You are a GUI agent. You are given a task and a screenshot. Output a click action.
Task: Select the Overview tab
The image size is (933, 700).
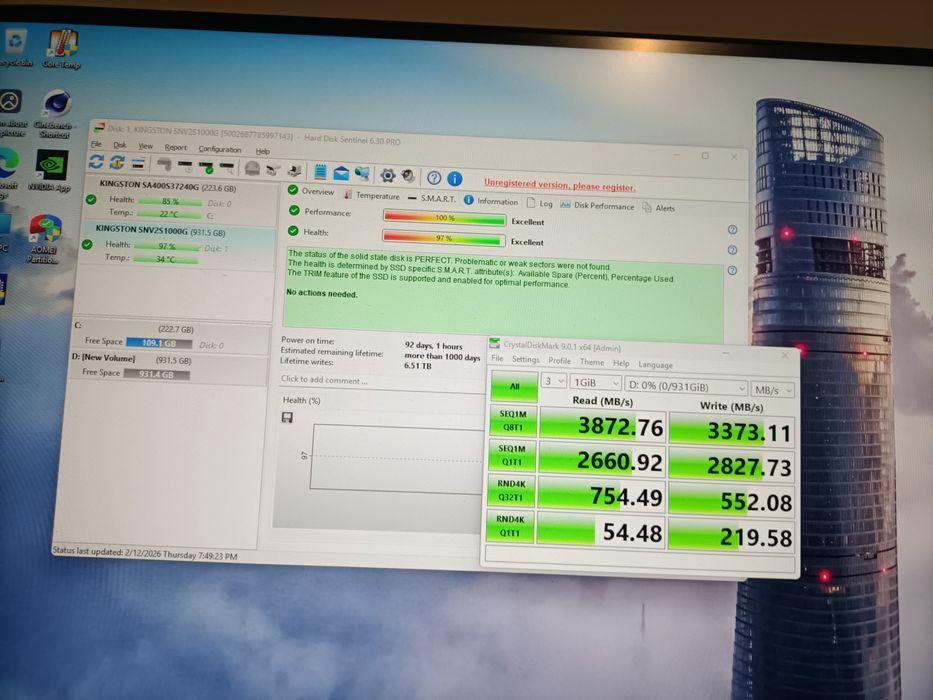[x=311, y=191]
